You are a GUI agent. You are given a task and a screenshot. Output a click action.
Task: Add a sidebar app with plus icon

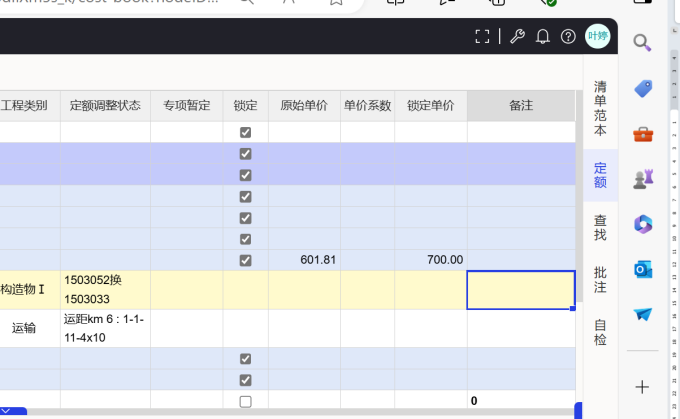642,386
